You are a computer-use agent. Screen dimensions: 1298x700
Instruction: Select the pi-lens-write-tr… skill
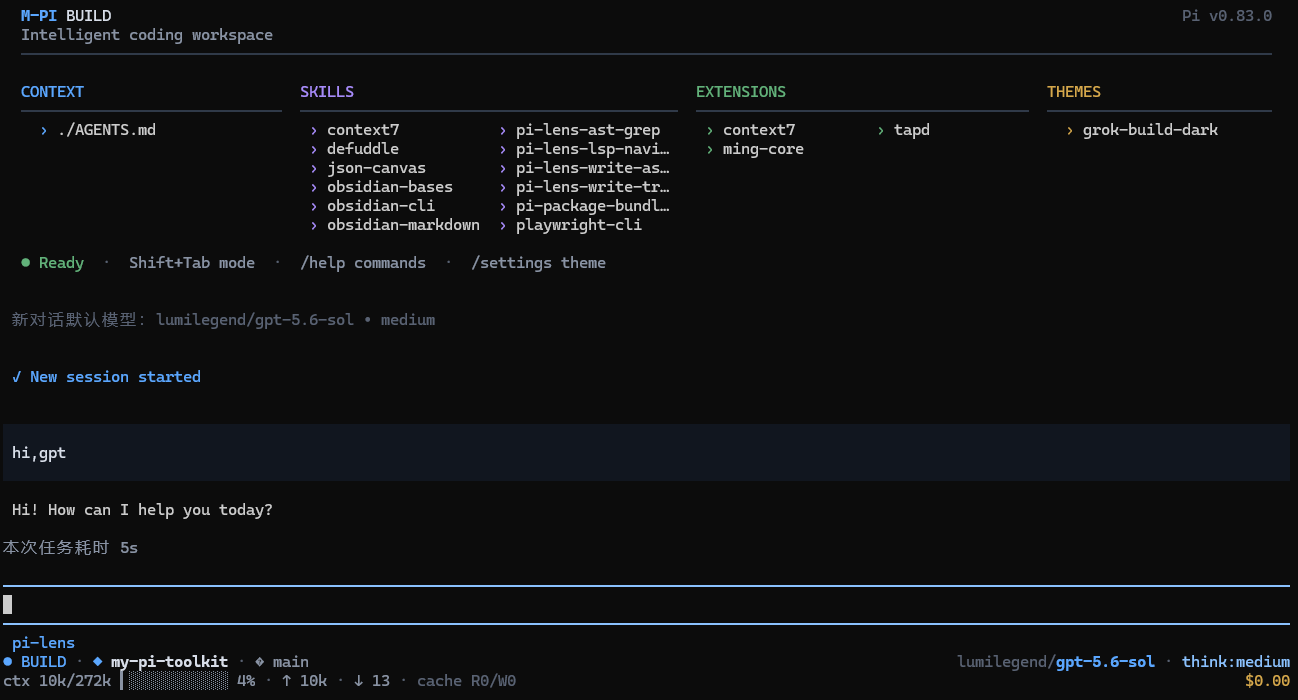593,187
